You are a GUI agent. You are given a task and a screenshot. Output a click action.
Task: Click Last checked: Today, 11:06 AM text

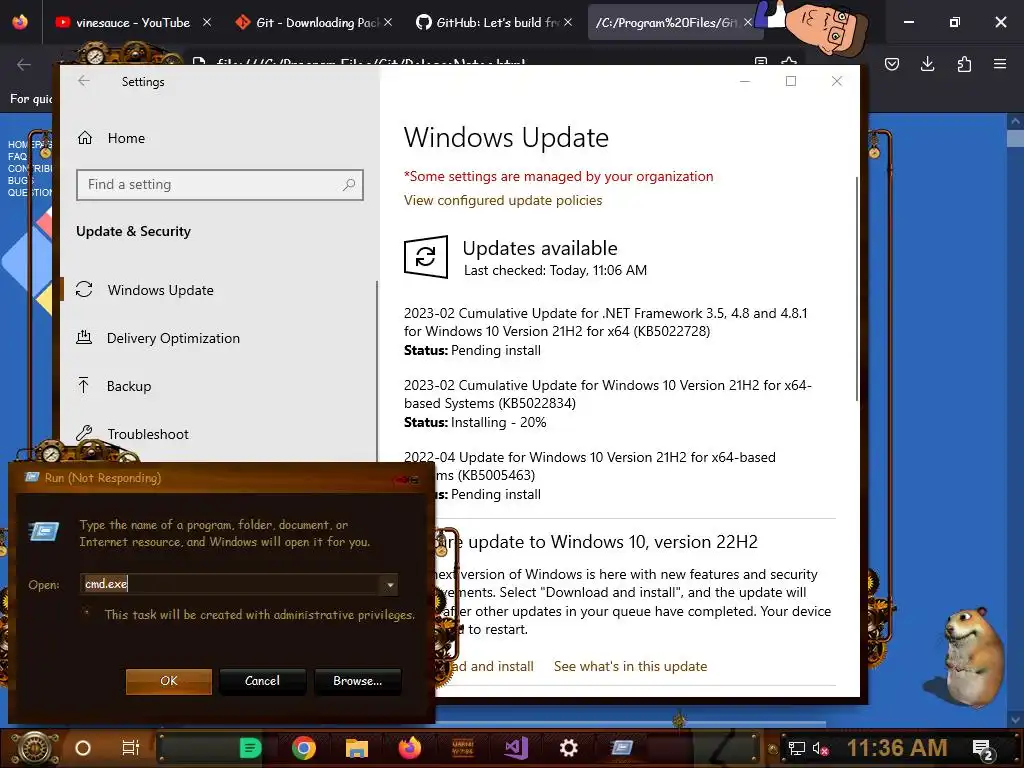click(x=555, y=270)
